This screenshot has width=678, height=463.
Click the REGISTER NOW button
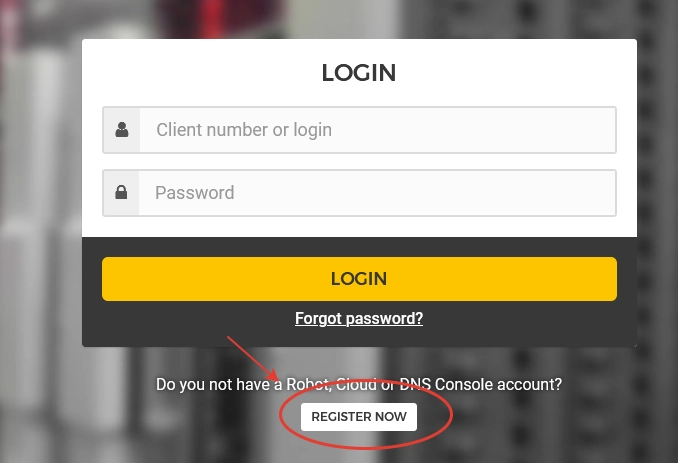[359, 416]
